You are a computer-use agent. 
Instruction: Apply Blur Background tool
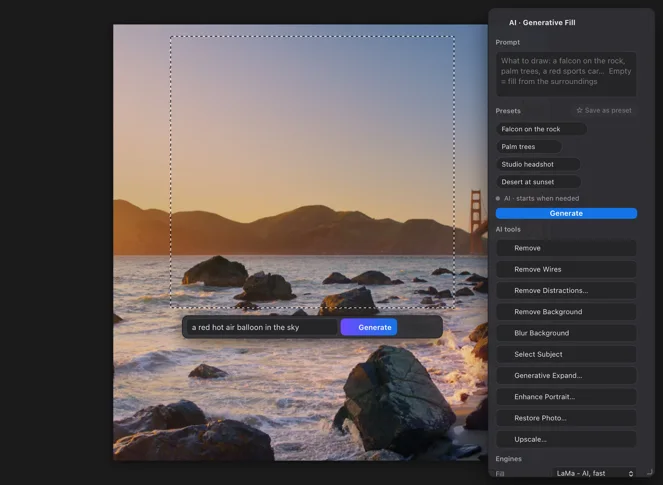tap(566, 333)
